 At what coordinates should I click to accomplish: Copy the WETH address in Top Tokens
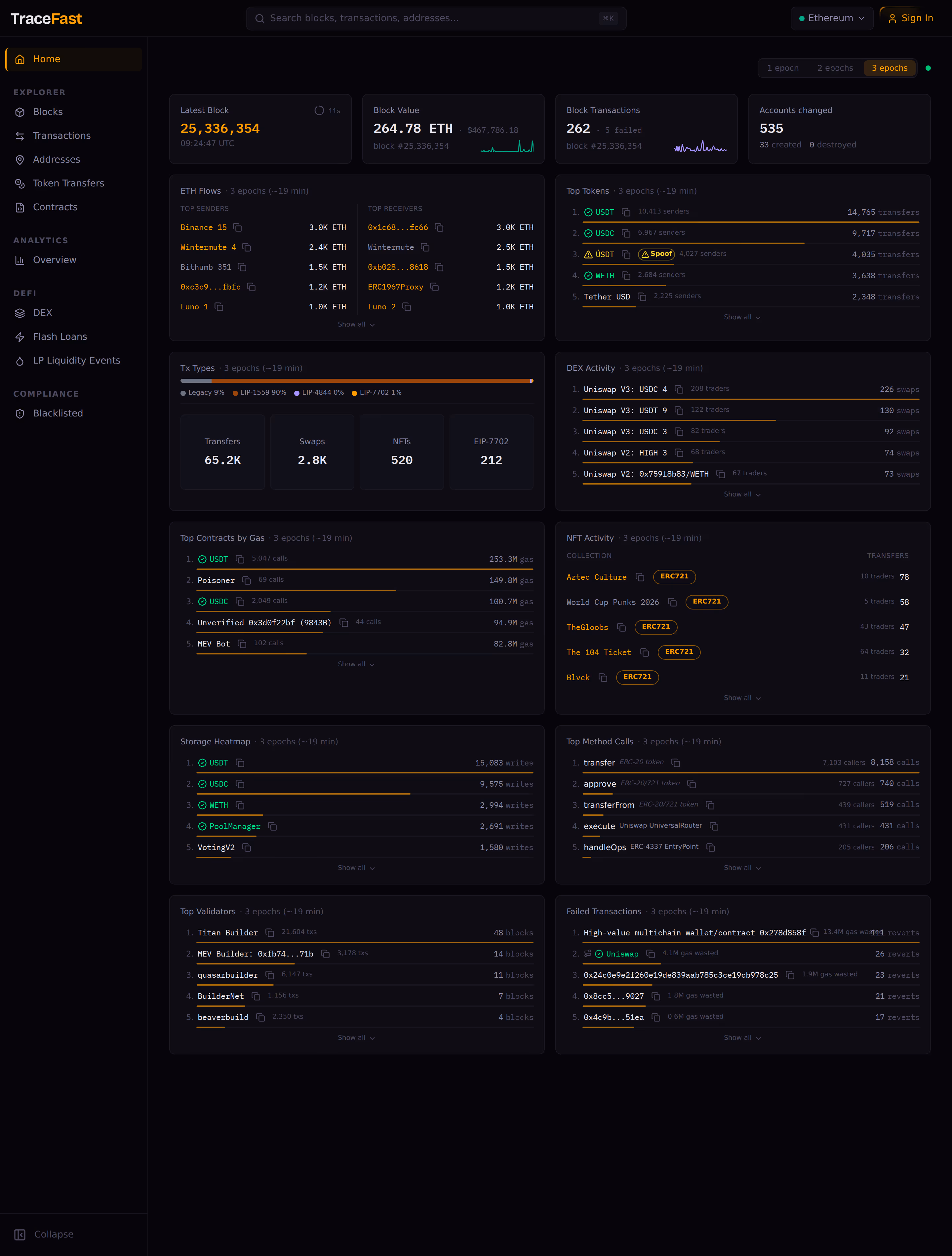[626, 276]
